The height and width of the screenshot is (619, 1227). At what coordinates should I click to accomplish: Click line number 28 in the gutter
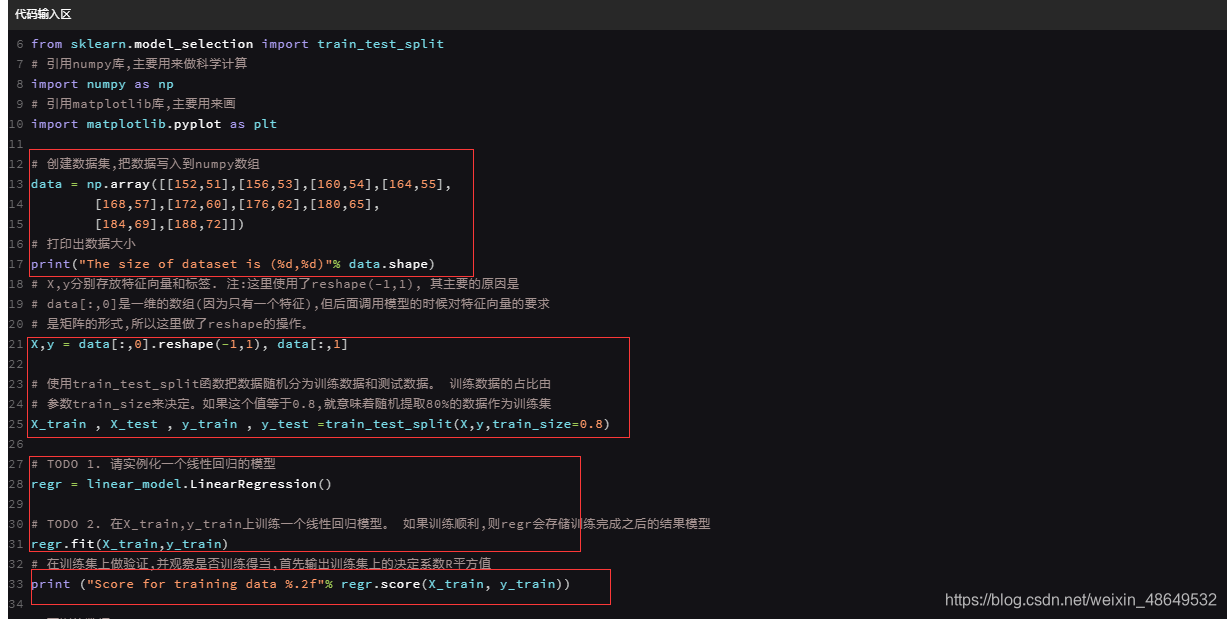point(15,484)
